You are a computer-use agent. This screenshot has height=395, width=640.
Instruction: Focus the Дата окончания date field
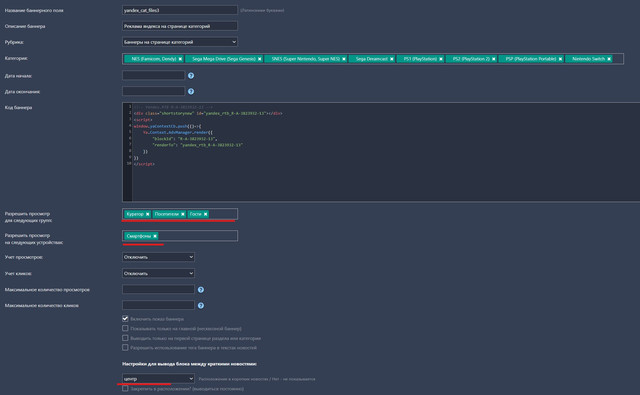(153, 91)
